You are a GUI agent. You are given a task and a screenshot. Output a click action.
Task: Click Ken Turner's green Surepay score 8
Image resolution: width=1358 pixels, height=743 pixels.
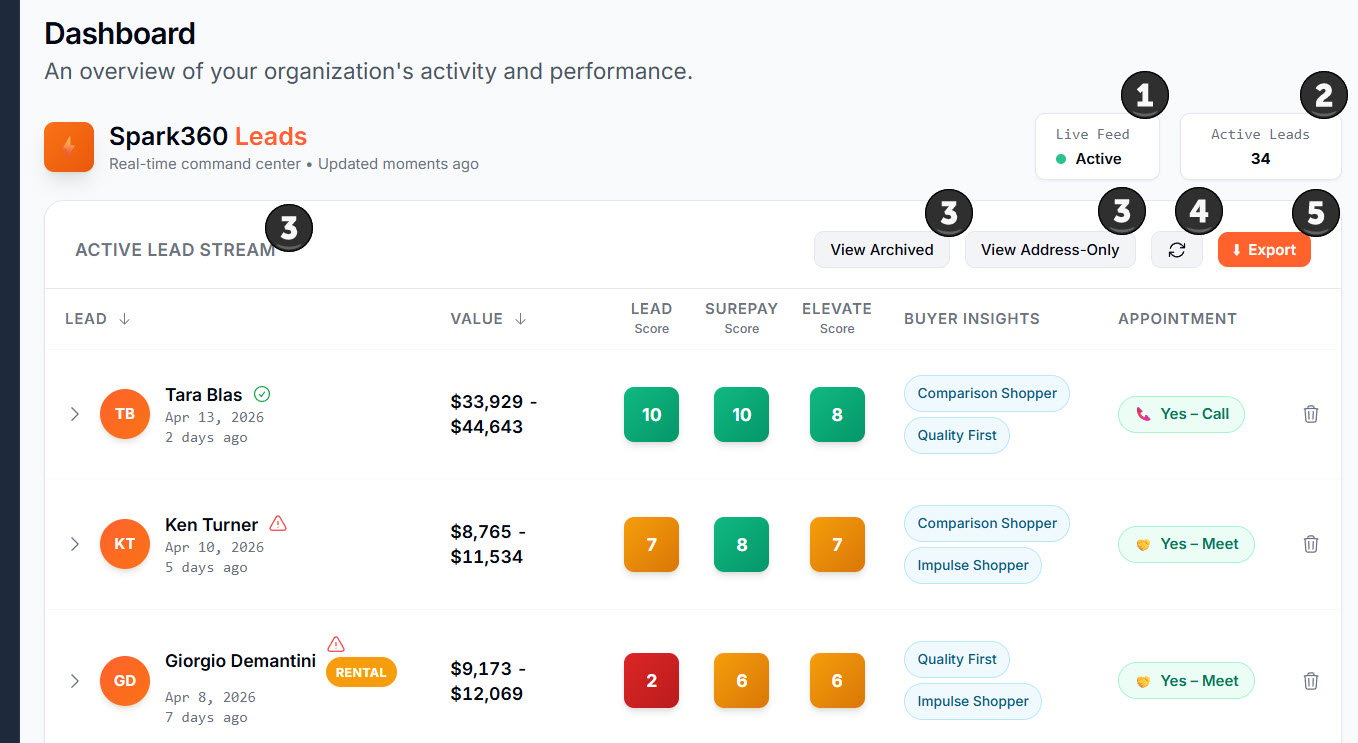[741, 544]
